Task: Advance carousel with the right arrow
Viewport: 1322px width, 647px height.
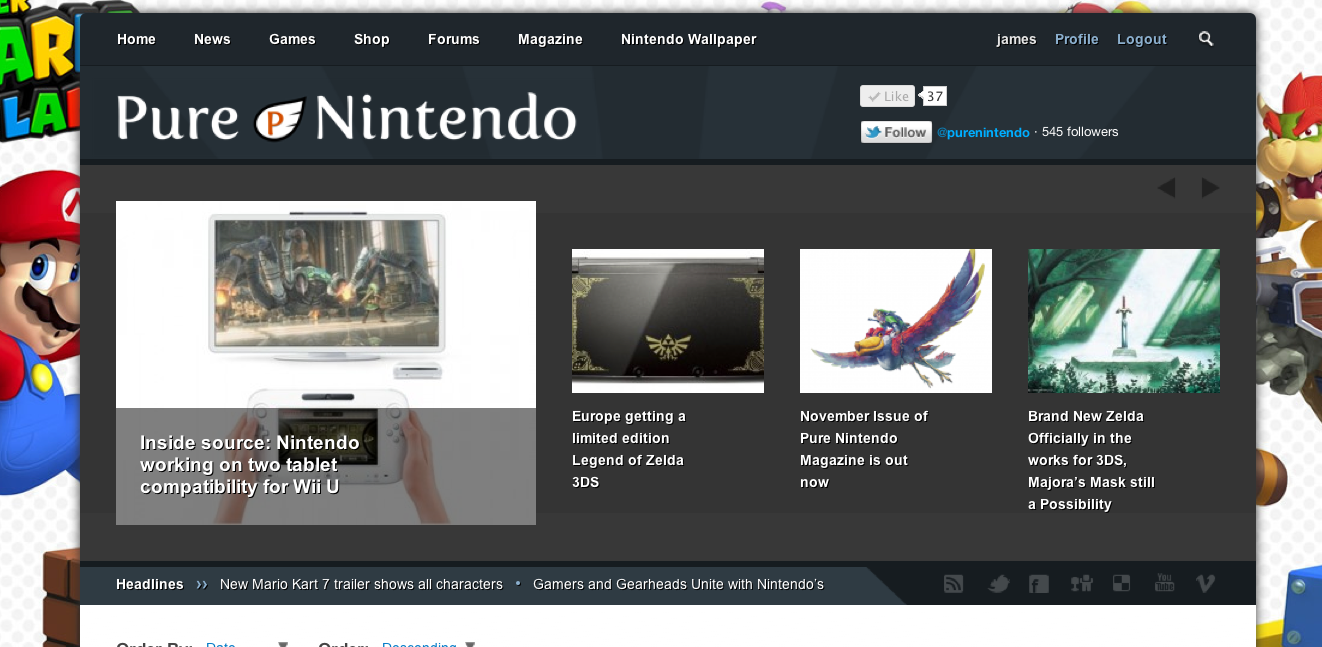Action: tap(1210, 187)
